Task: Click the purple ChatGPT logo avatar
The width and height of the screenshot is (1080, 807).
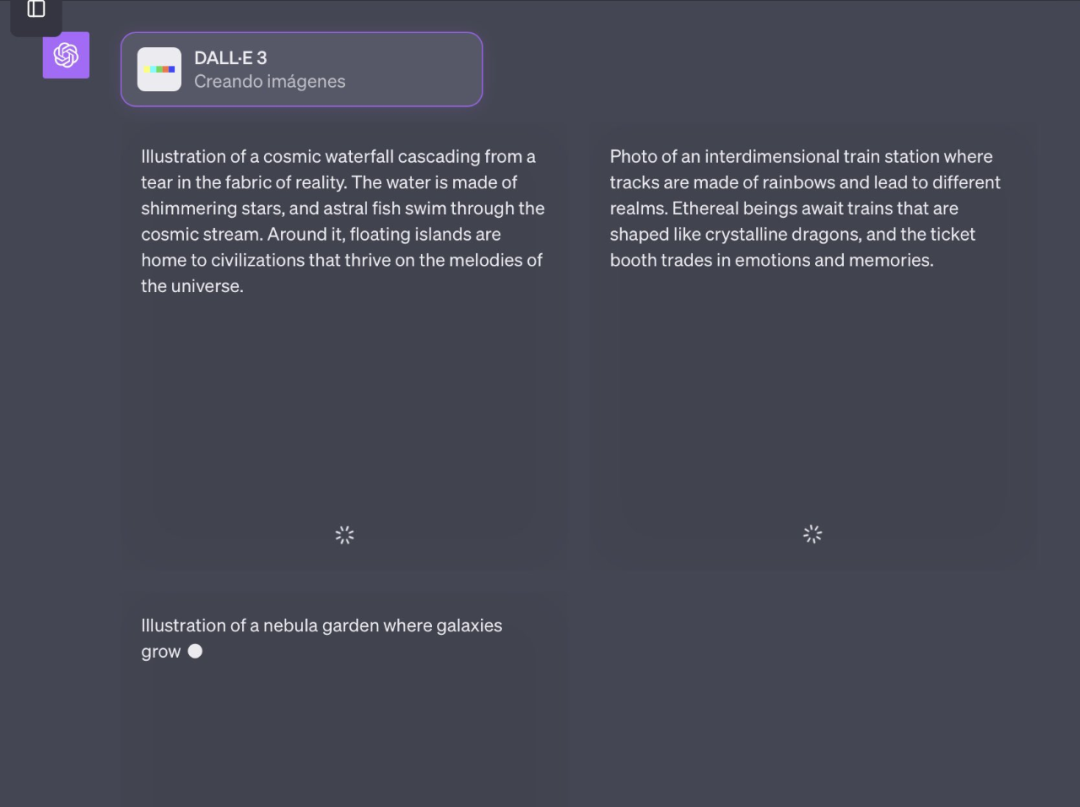Action: pyautogui.click(x=66, y=55)
